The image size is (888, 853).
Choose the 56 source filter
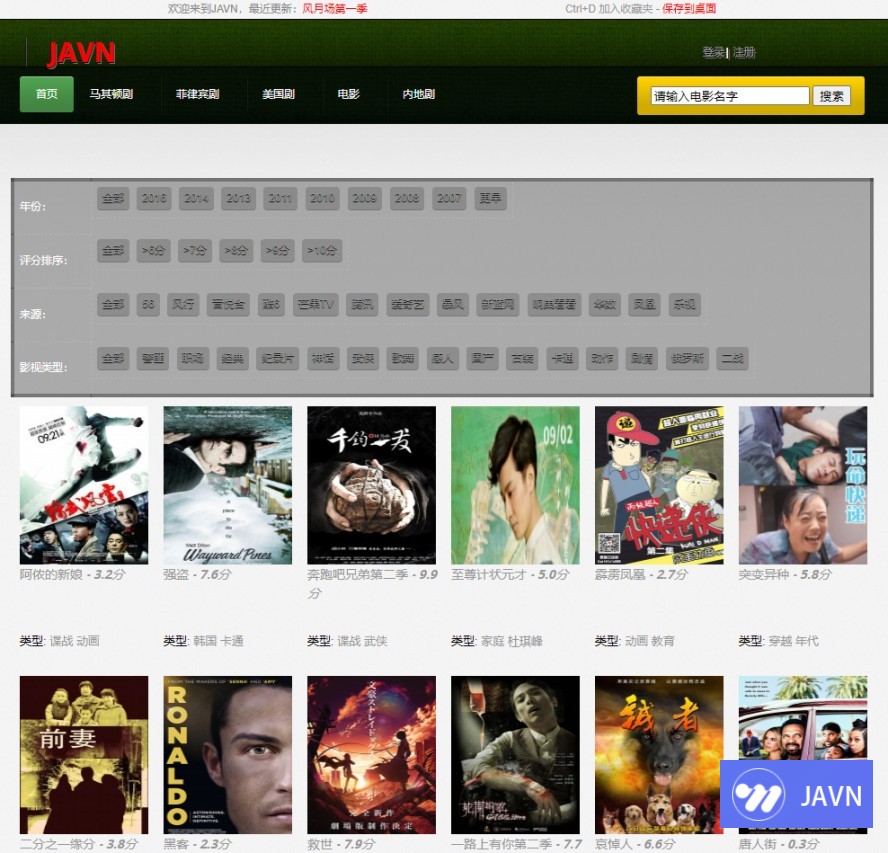148,305
